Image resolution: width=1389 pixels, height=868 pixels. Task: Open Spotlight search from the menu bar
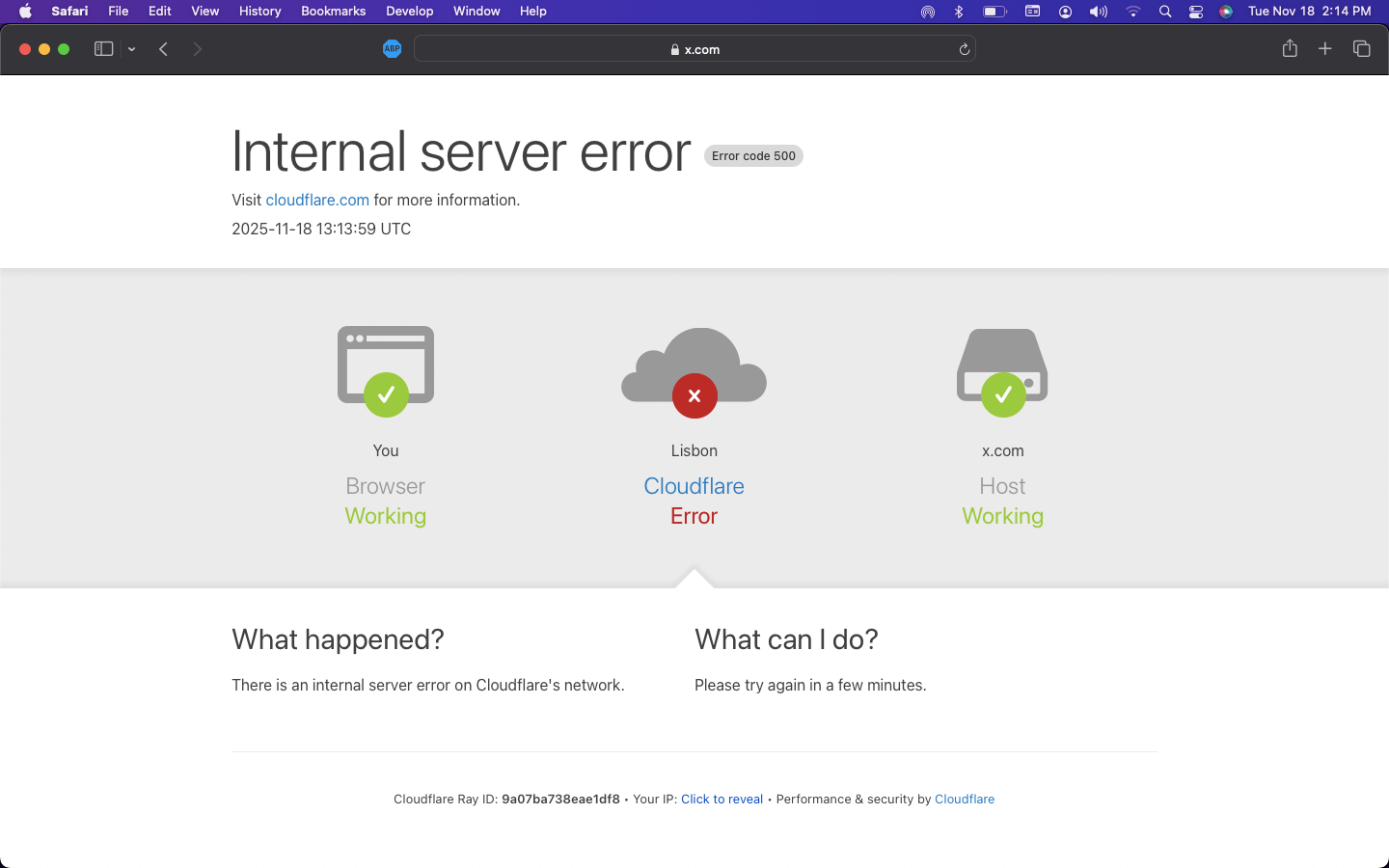(x=1165, y=11)
